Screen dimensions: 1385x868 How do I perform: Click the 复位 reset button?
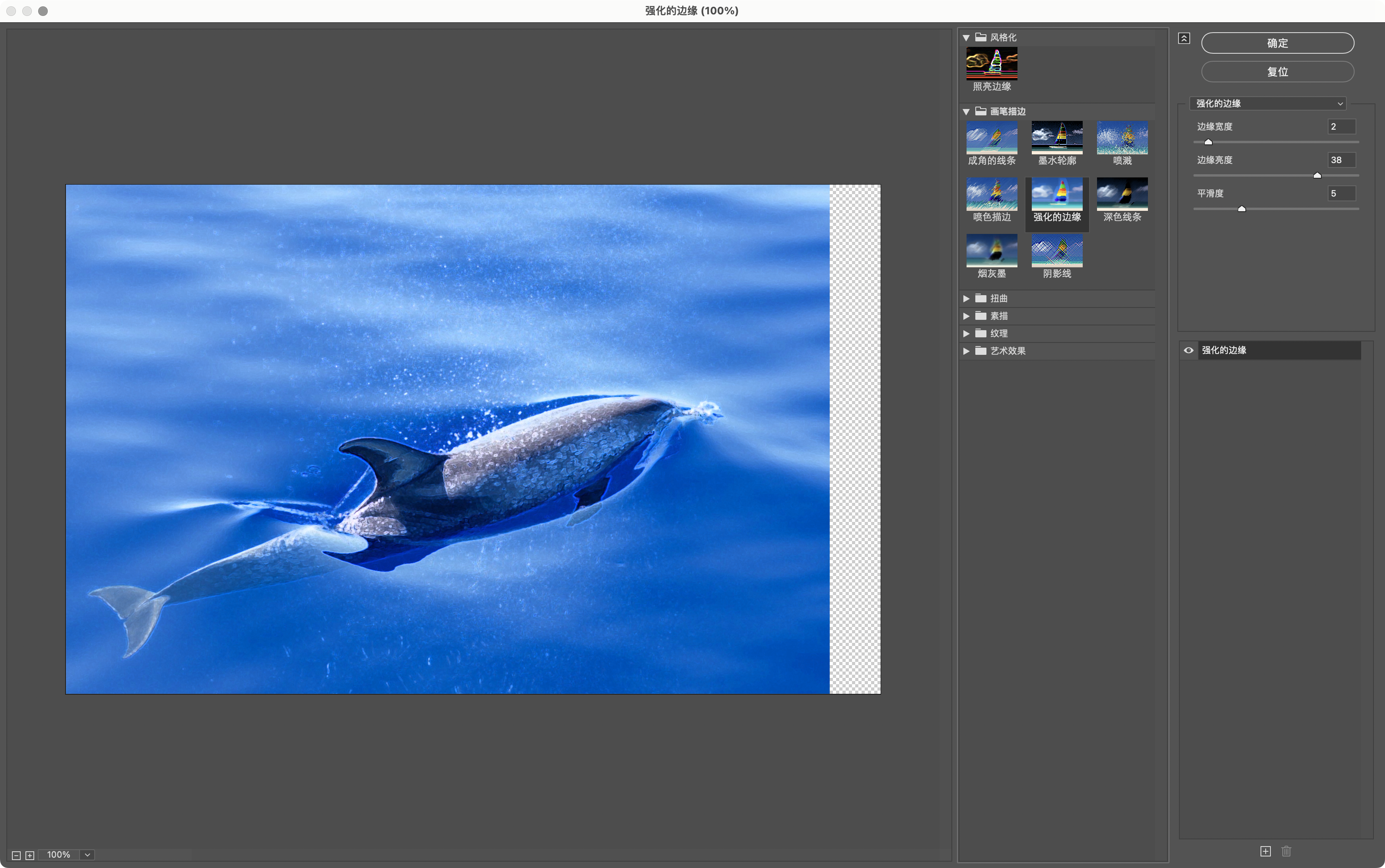click(x=1278, y=72)
